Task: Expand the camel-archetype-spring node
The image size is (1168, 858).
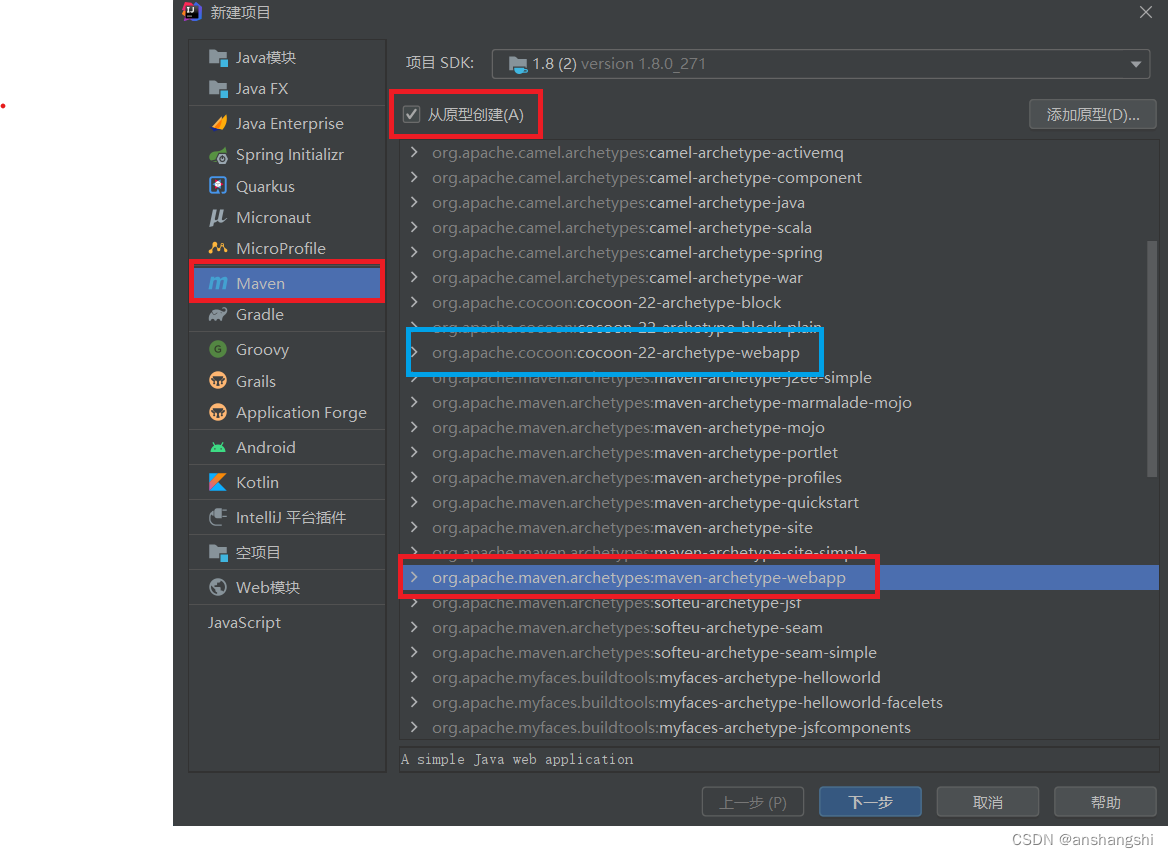Action: (414, 252)
